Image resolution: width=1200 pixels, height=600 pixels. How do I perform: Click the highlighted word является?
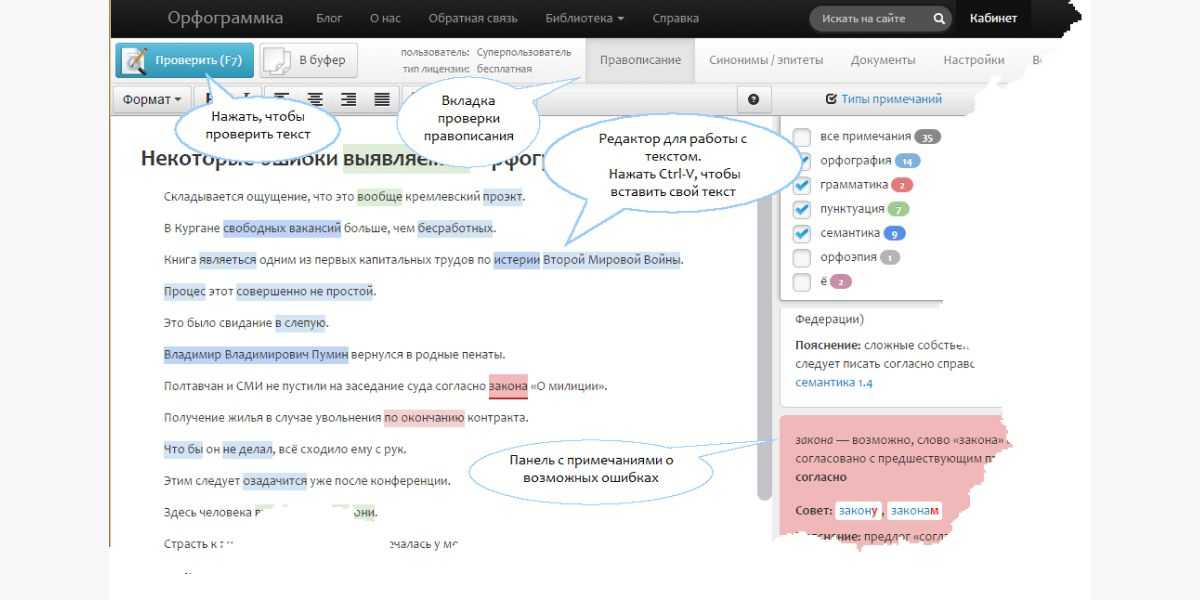click(228, 260)
